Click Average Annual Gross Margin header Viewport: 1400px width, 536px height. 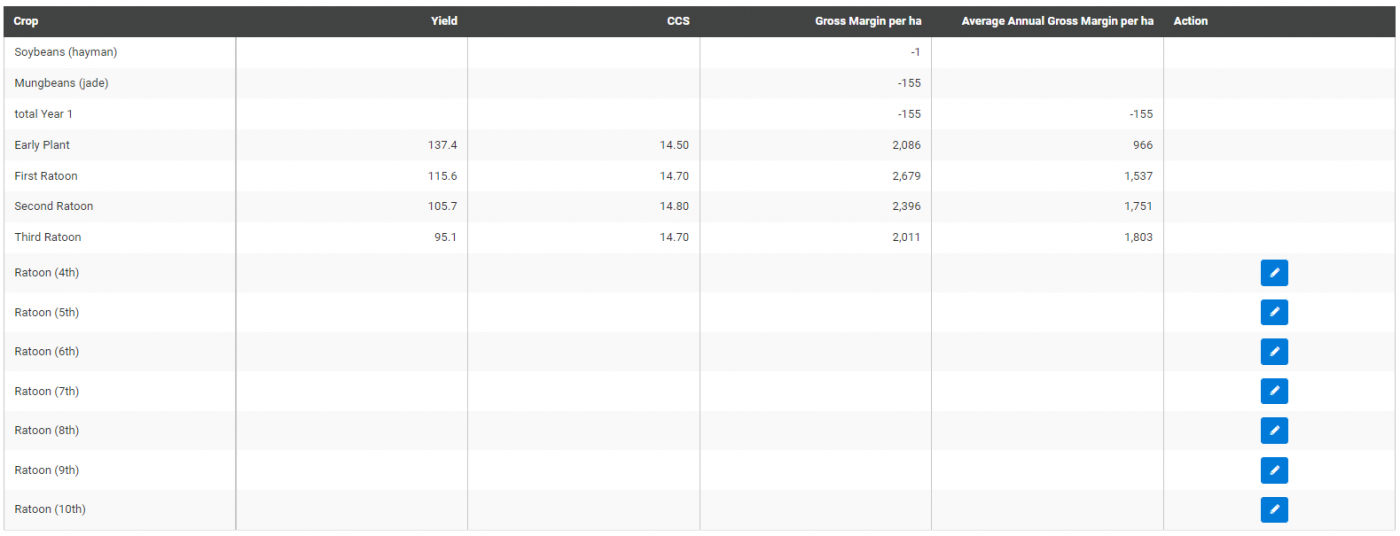click(1057, 21)
